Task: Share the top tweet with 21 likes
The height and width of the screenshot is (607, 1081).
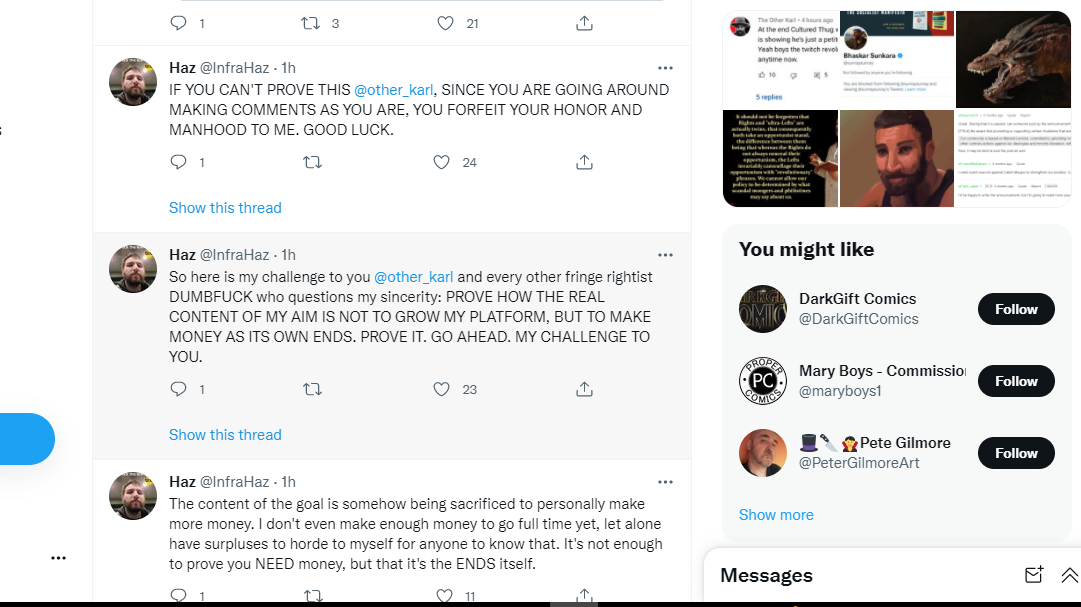Action: pyautogui.click(x=584, y=23)
